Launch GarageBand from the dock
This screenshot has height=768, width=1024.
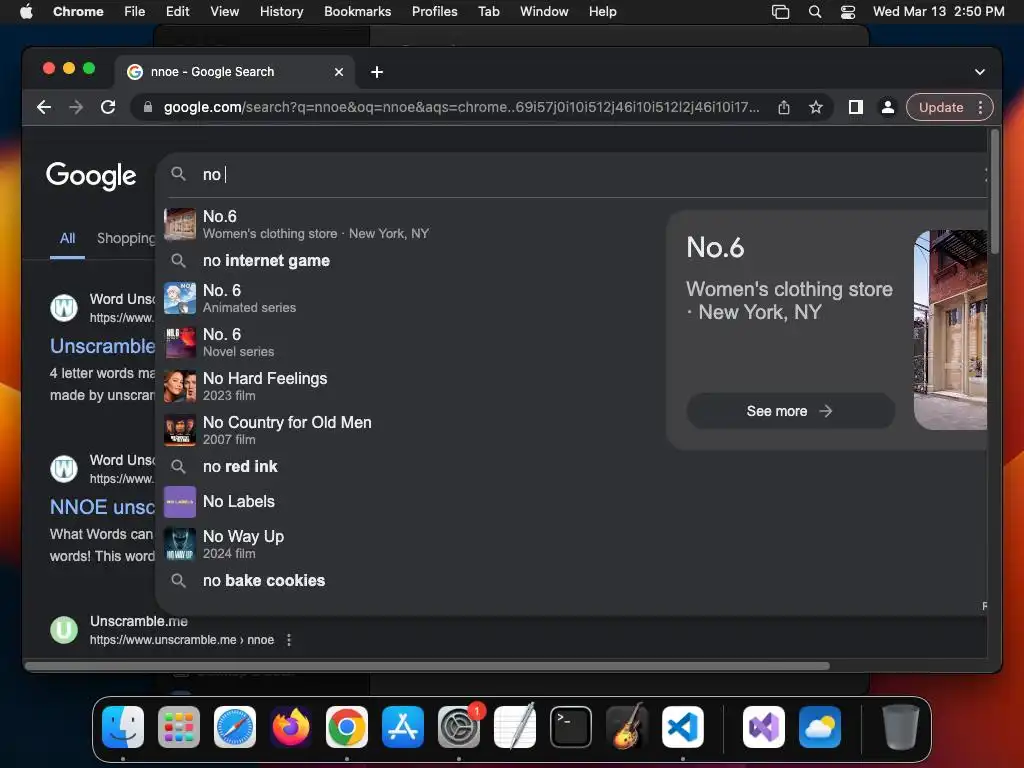point(627,727)
